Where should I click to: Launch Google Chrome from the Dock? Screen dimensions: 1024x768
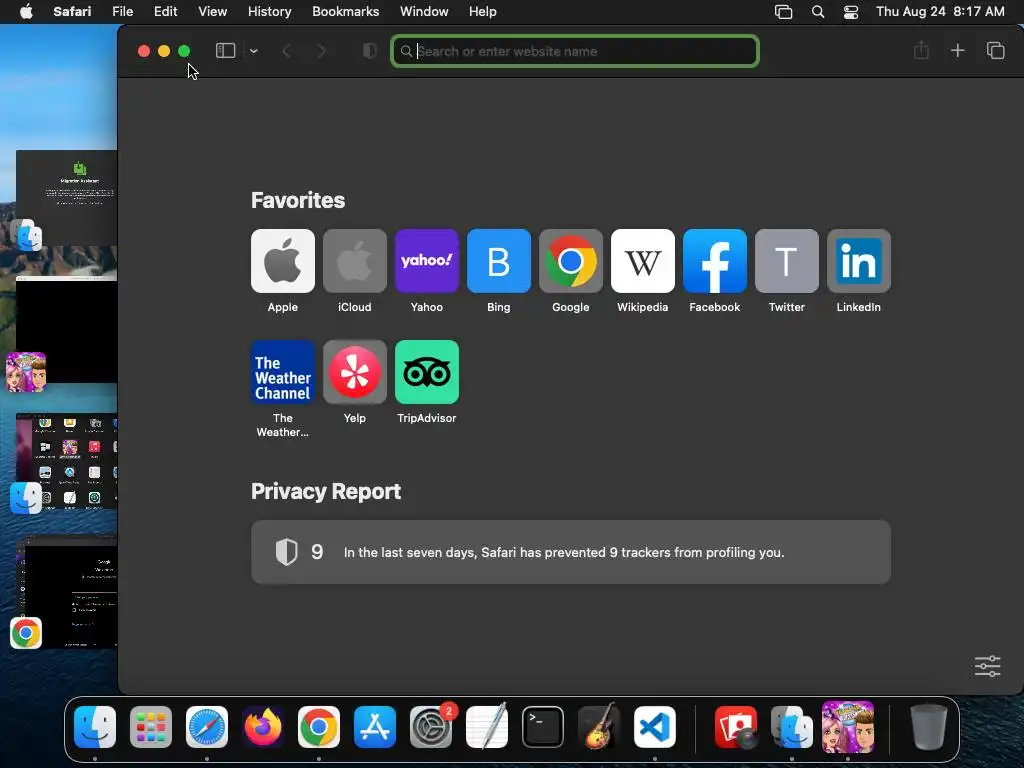click(319, 727)
